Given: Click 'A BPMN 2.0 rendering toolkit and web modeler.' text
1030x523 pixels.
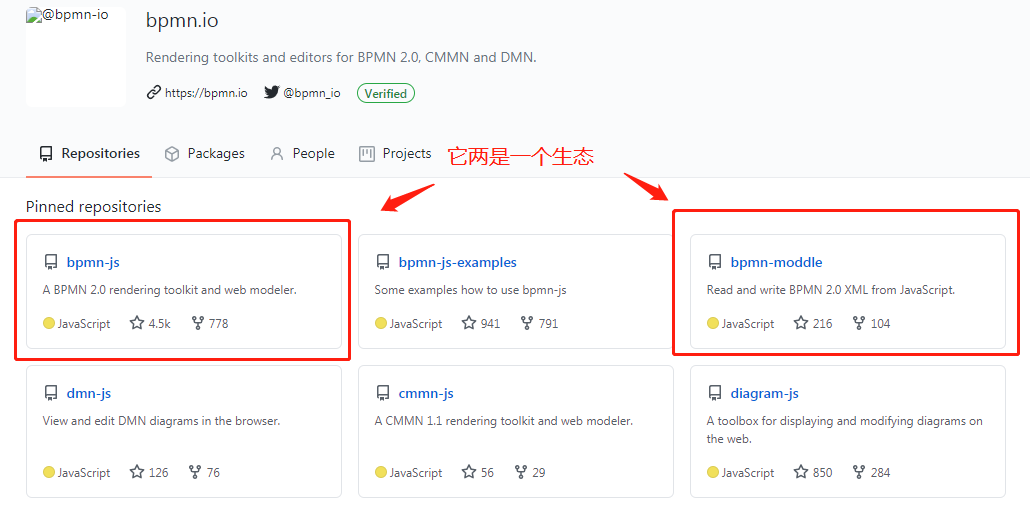Looking at the screenshot, I should pos(169,290).
